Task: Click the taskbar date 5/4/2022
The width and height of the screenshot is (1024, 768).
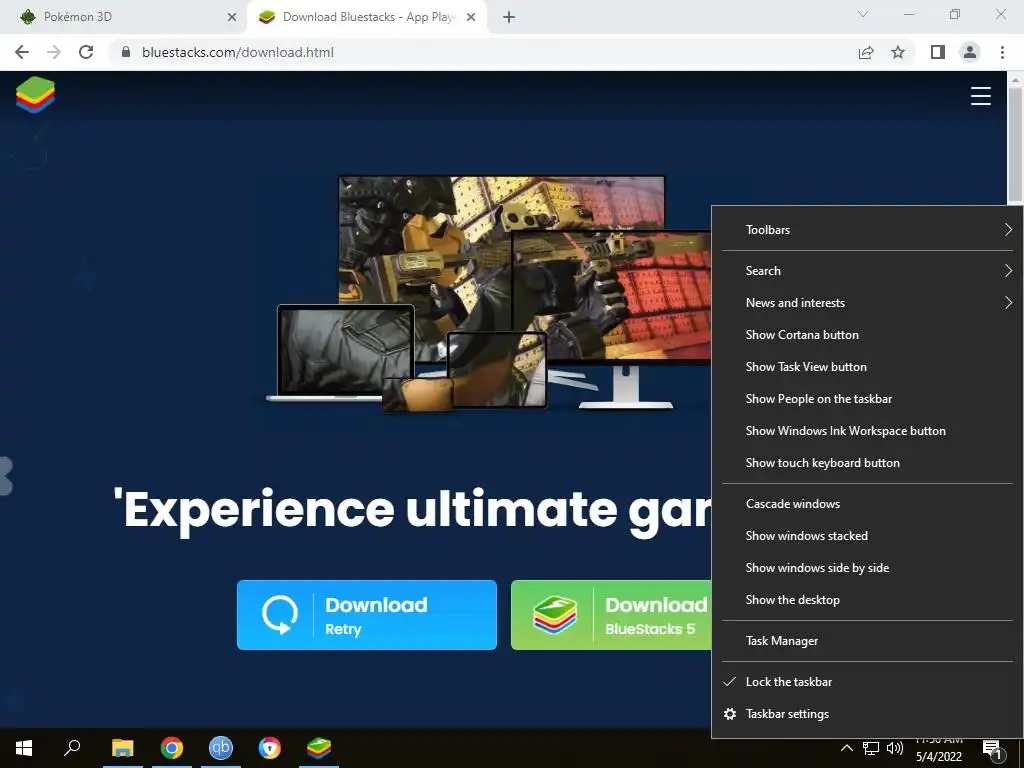Action: (x=938, y=756)
